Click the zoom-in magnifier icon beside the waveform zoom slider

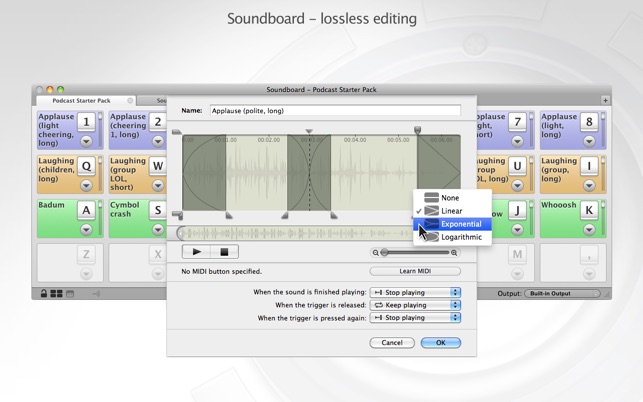(x=454, y=253)
